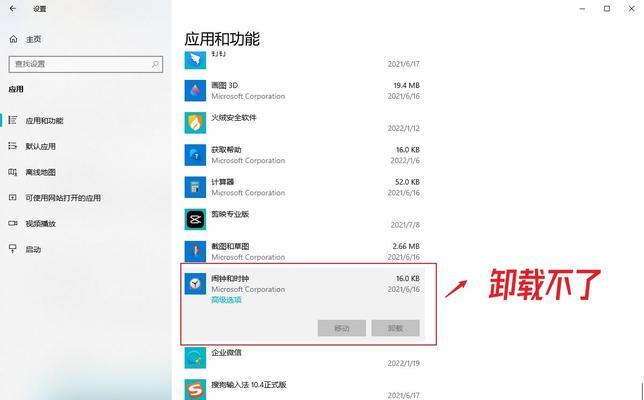Select the 获取帮助 app icon
The width and height of the screenshot is (644, 400).
pos(195,155)
